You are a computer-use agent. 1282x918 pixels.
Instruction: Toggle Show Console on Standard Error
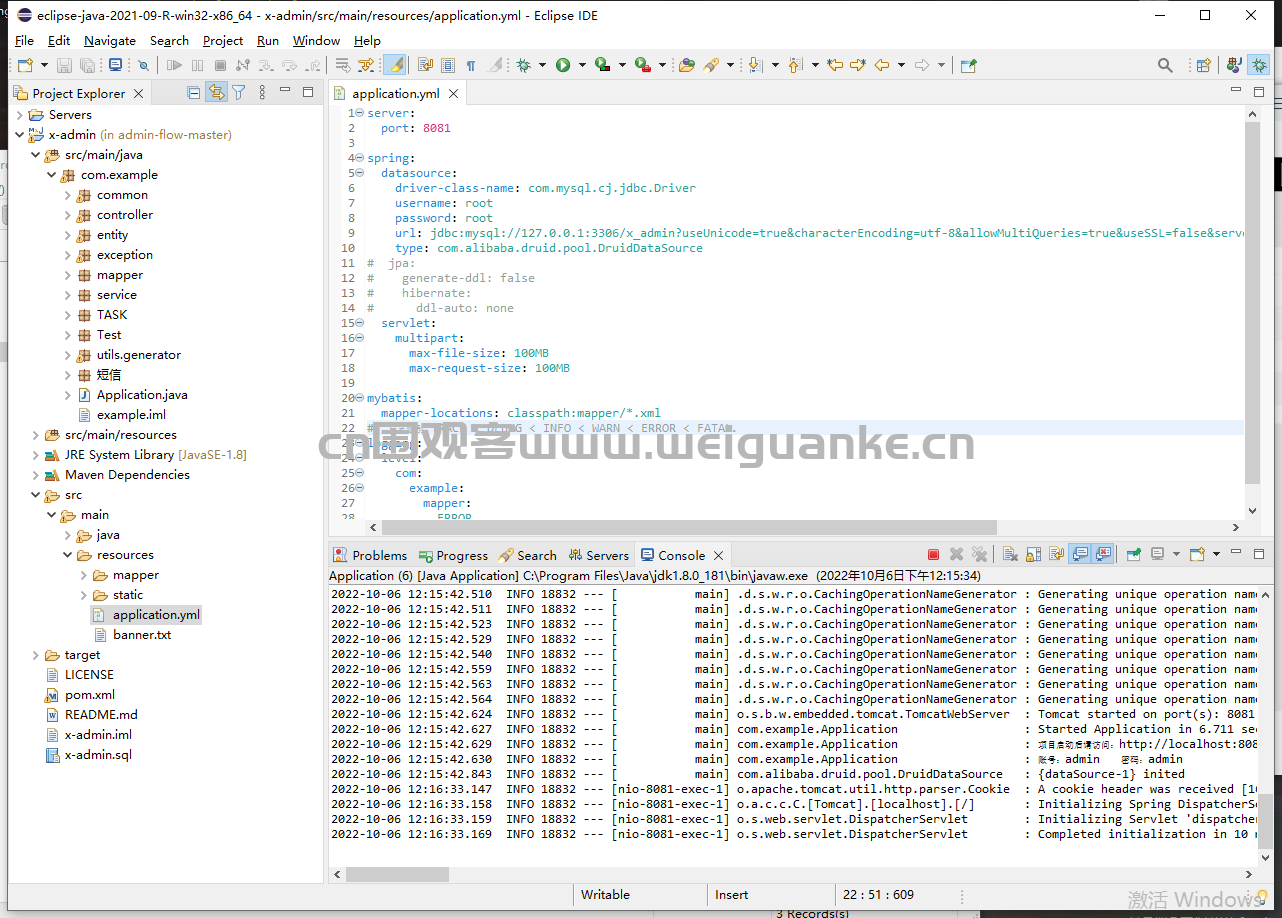click(1104, 554)
